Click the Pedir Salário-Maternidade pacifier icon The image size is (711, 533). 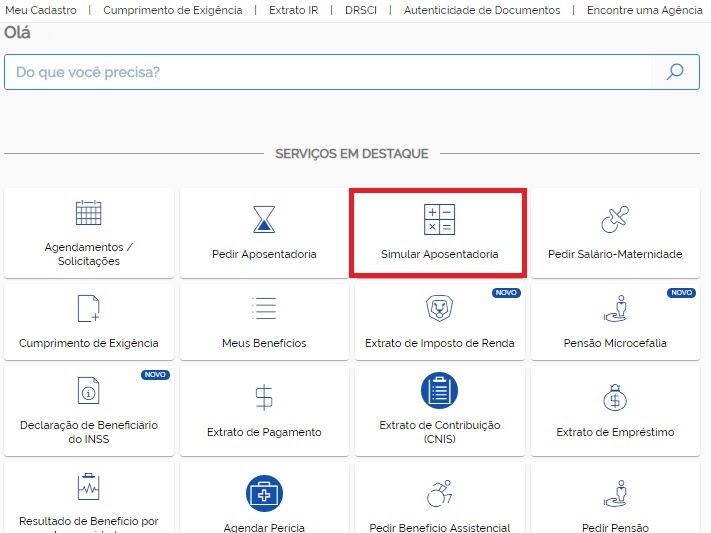614,218
